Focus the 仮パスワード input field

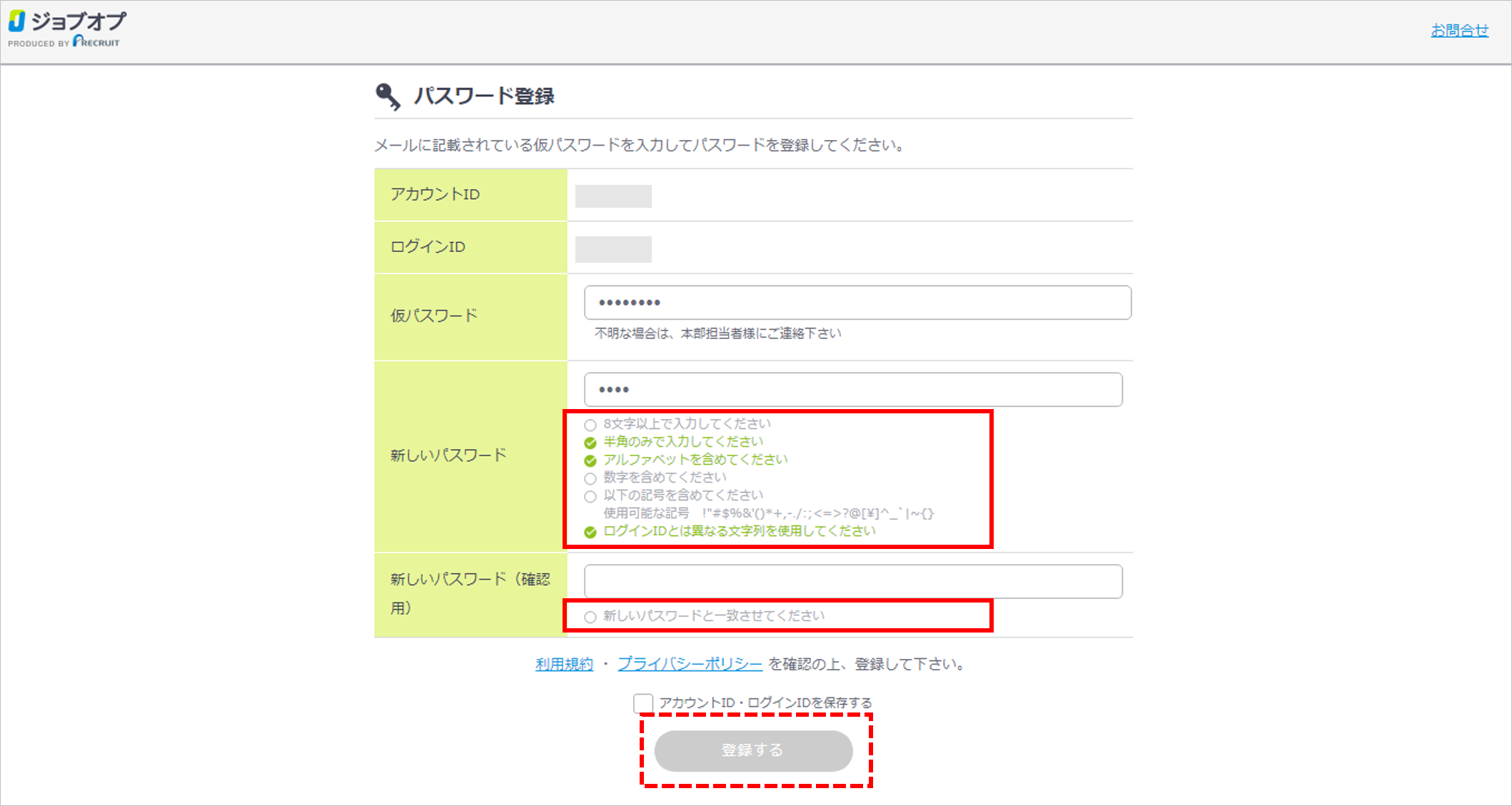point(857,303)
